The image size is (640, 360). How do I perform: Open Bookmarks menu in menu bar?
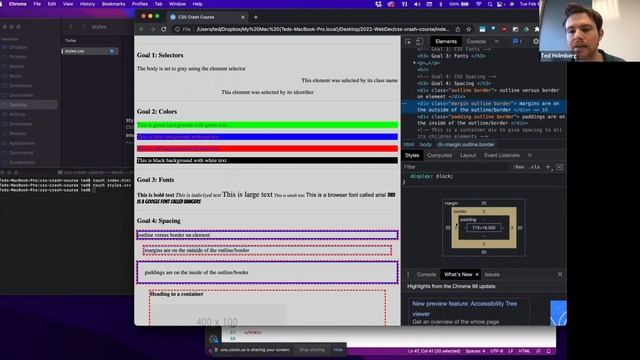point(113,4)
